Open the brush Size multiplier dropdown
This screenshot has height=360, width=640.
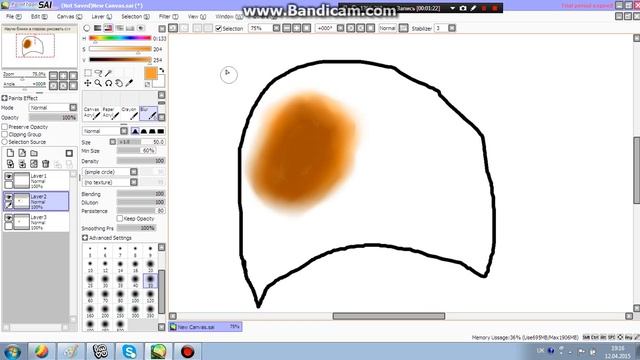coord(113,142)
